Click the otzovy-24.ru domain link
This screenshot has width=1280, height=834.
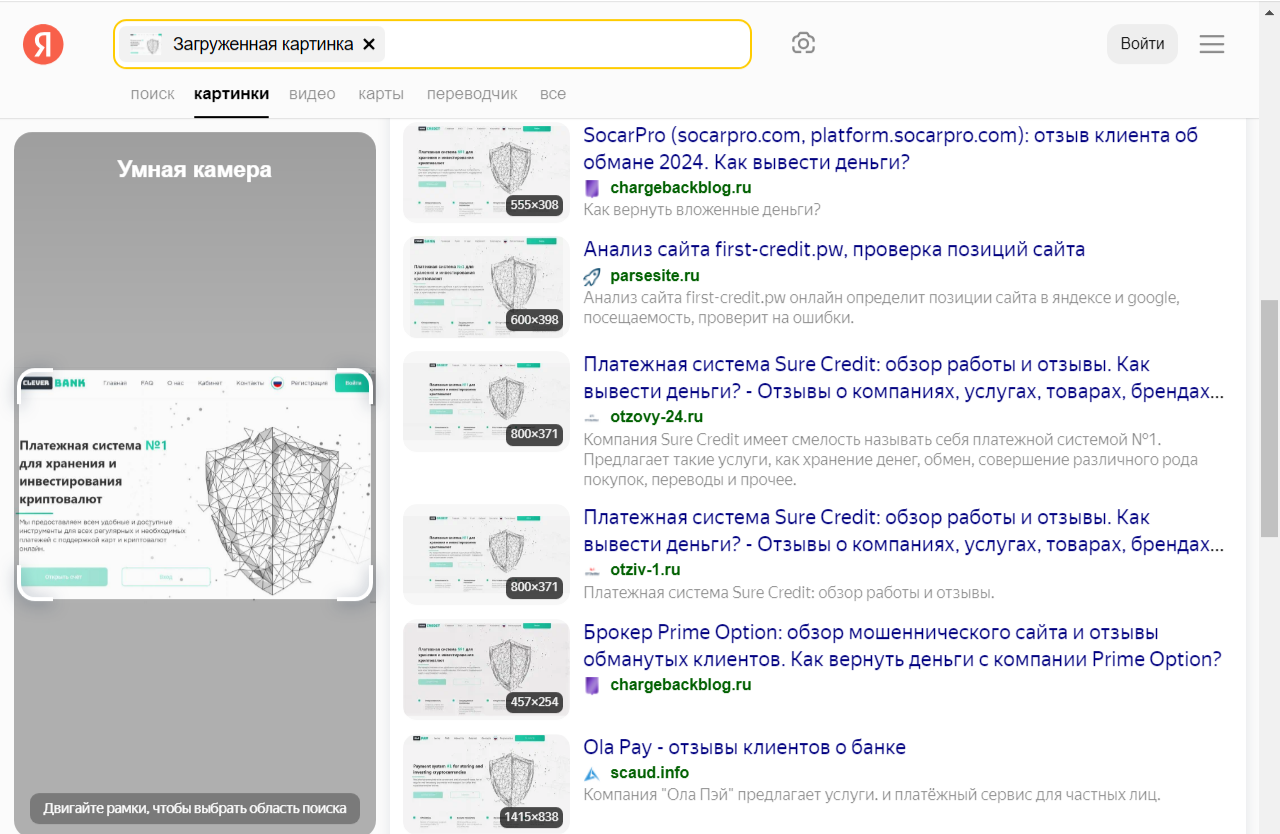pos(656,417)
